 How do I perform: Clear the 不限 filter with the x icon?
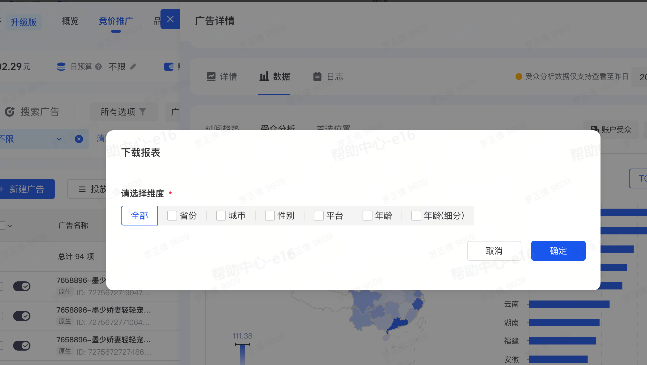click(x=79, y=139)
